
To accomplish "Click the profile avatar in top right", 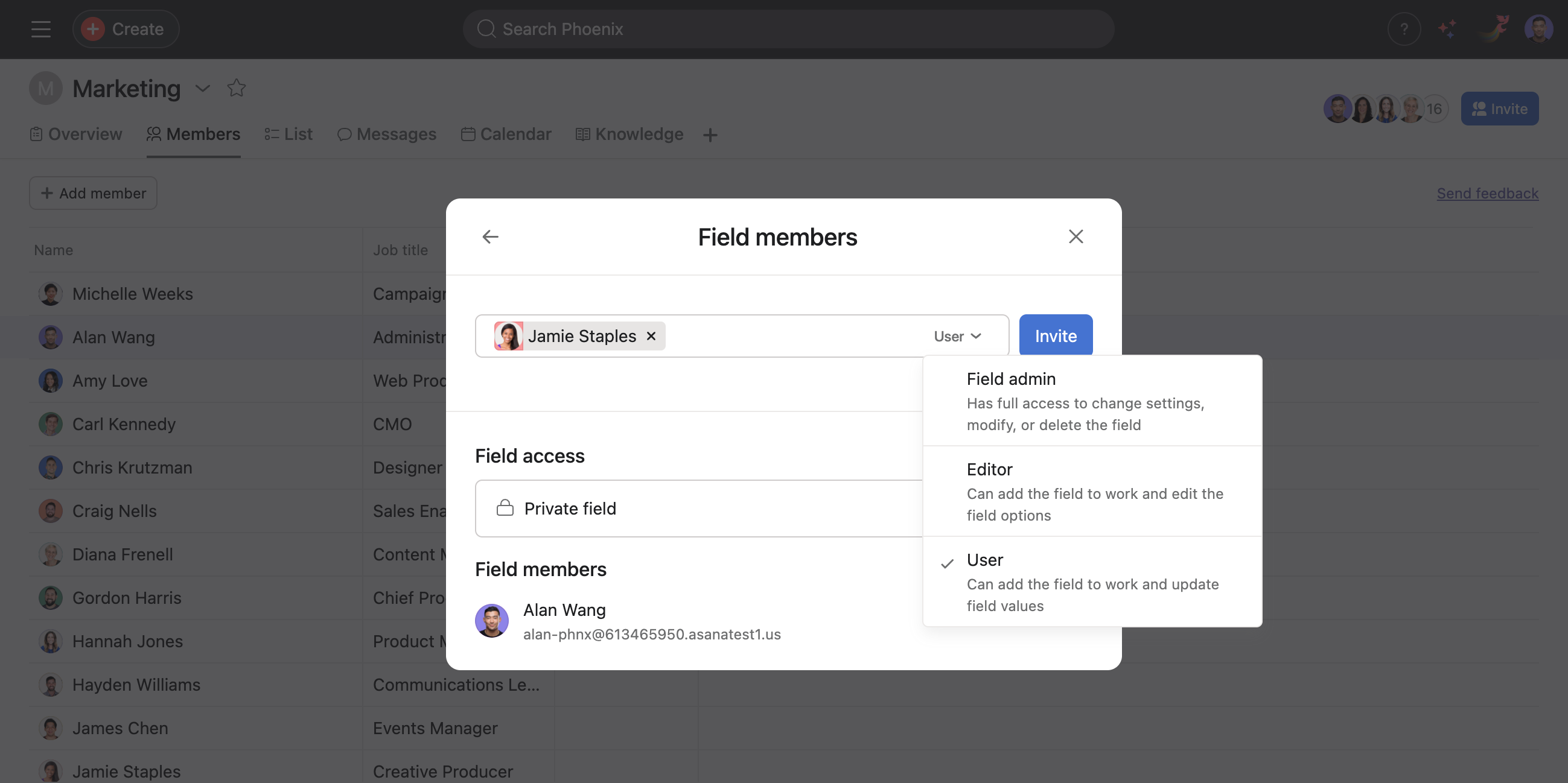I will click(1538, 28).
